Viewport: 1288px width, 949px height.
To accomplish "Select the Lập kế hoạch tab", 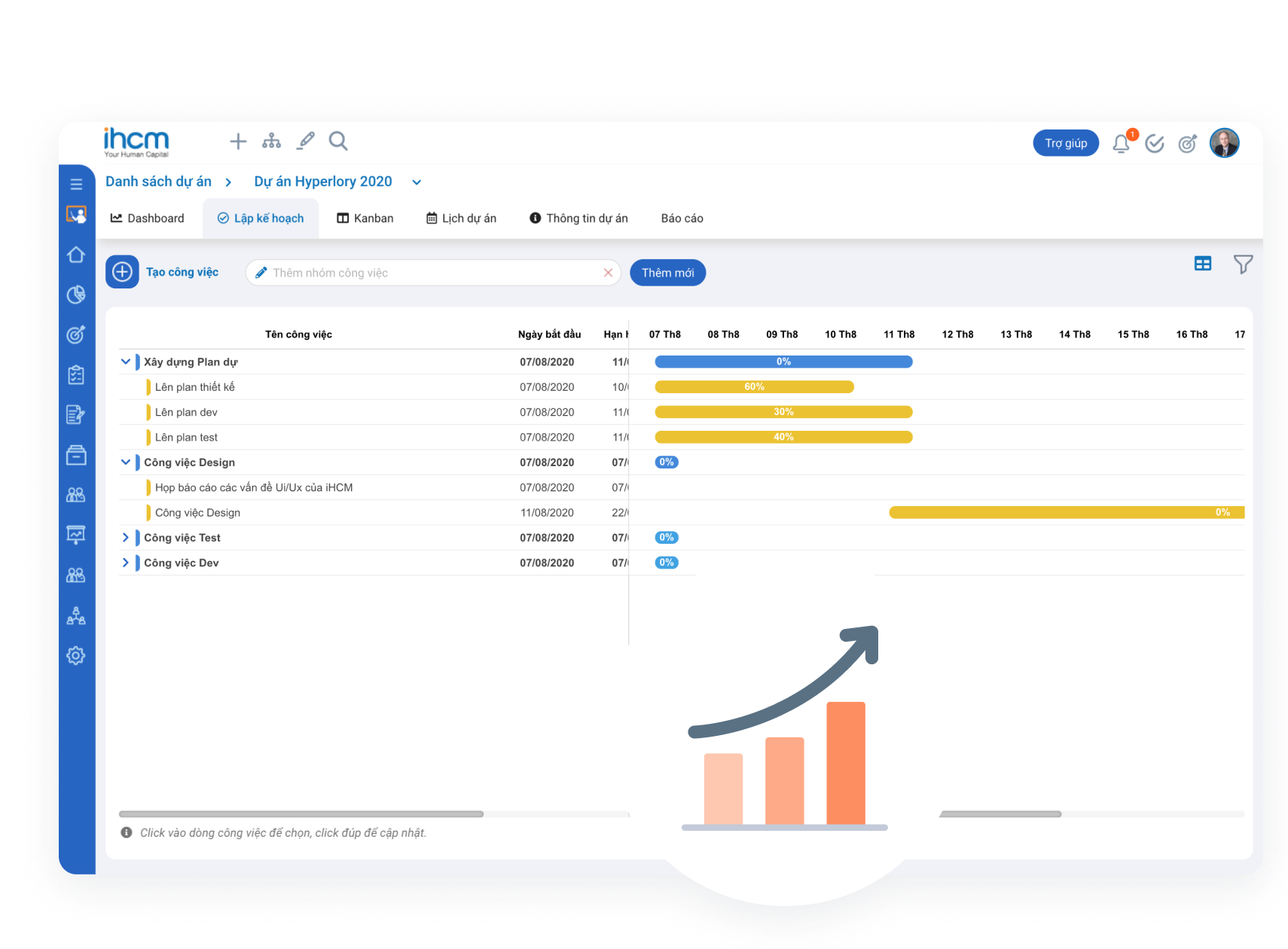I will point(261,218).
